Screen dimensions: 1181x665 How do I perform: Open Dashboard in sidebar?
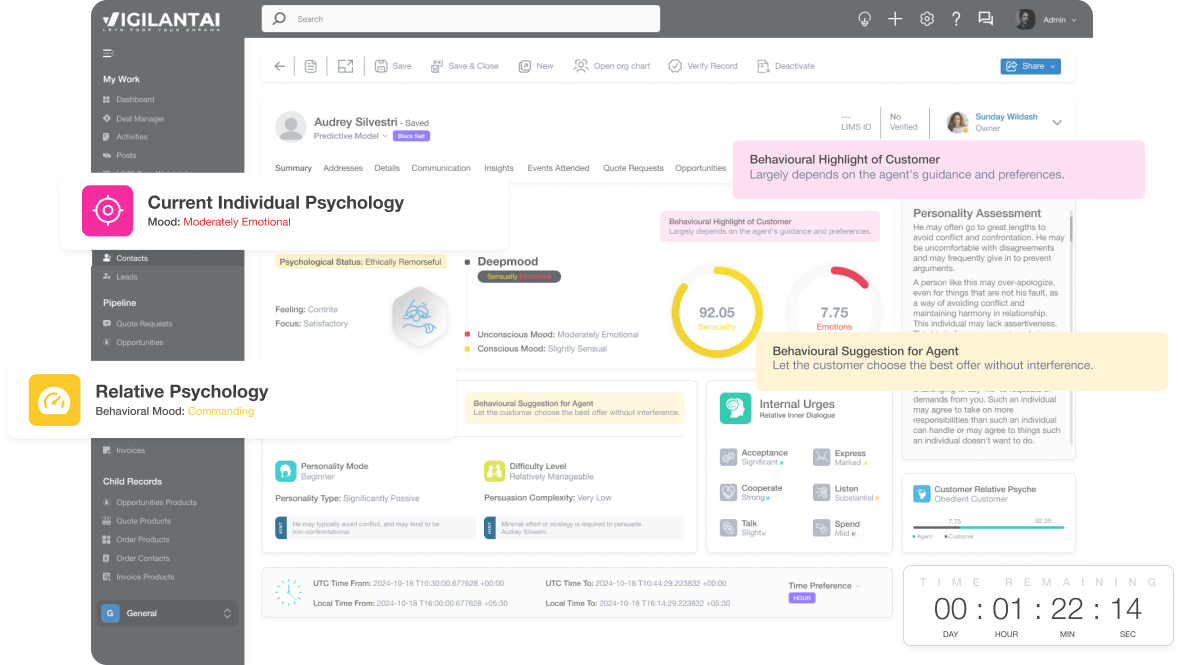pyautogui.click(x=128, y=99)
